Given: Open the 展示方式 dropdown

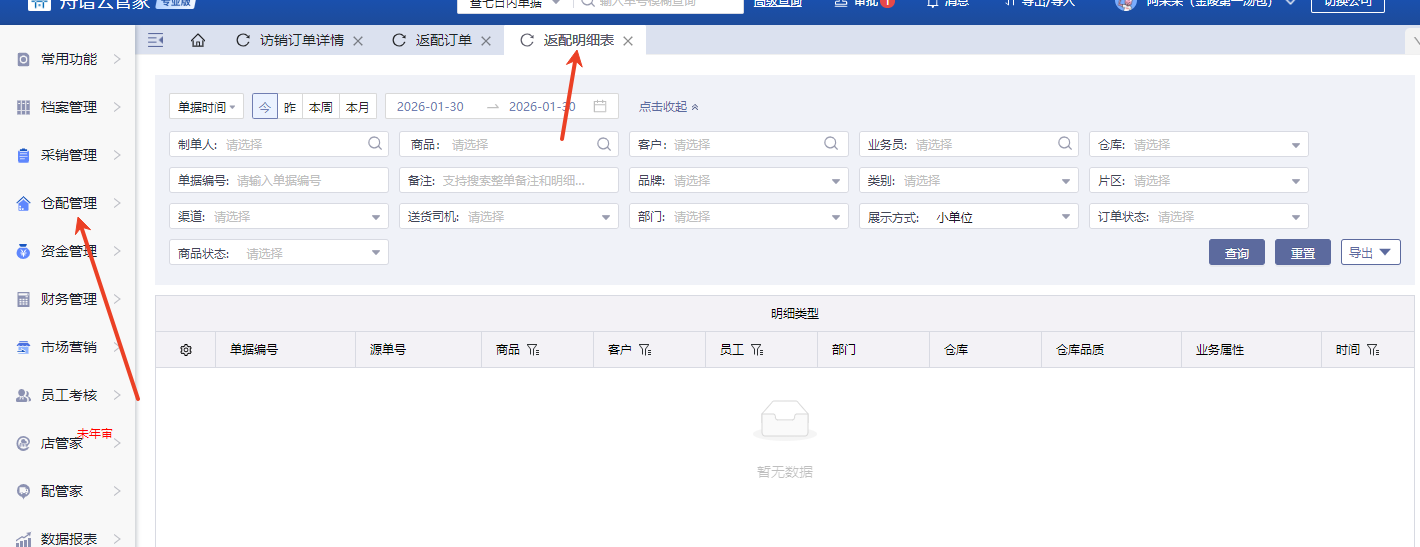Looking at the screenshot, I should [968, 217].
